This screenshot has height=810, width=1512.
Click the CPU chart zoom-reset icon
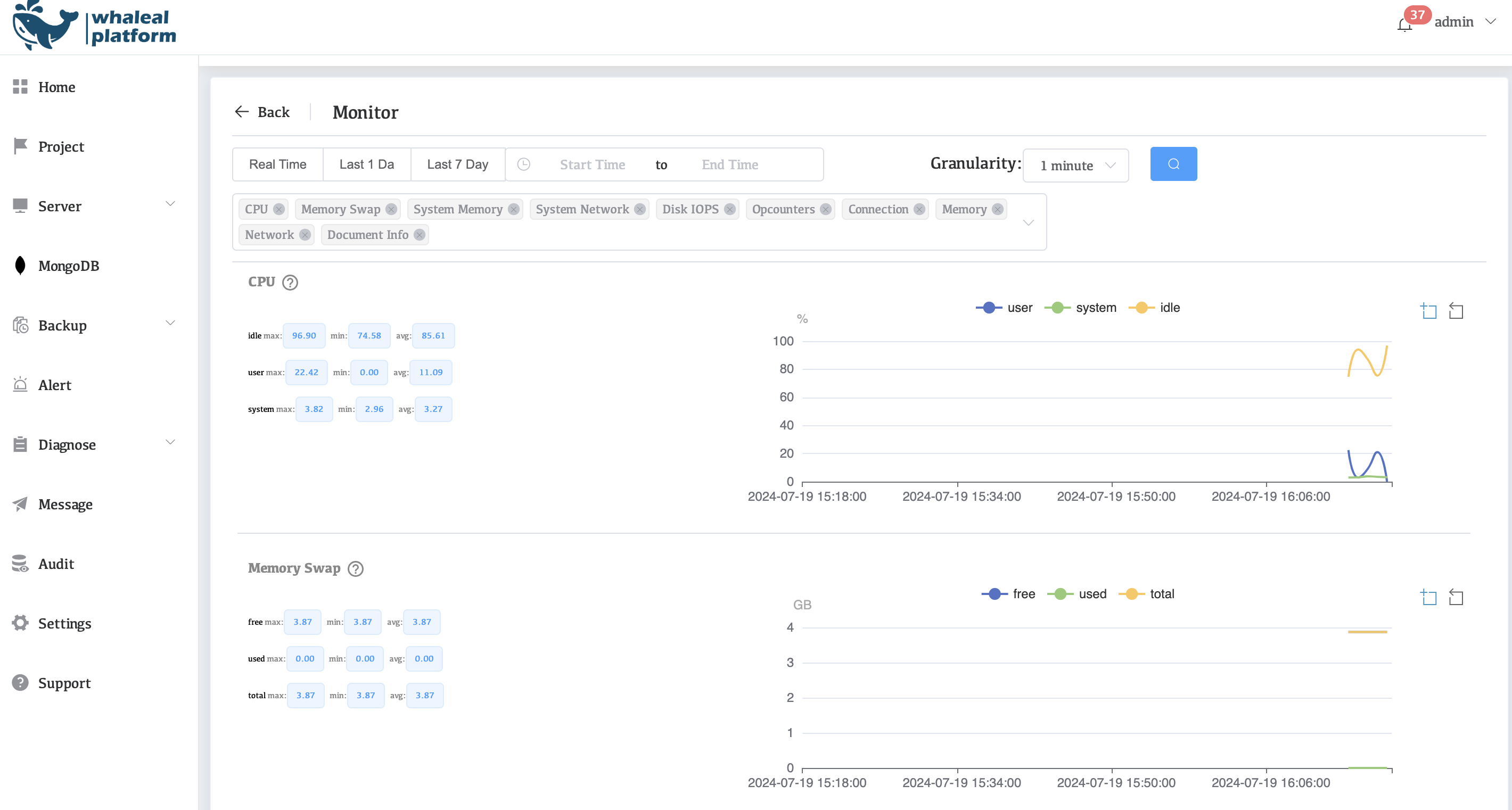pyautogui.click(x=1456, y=311)
